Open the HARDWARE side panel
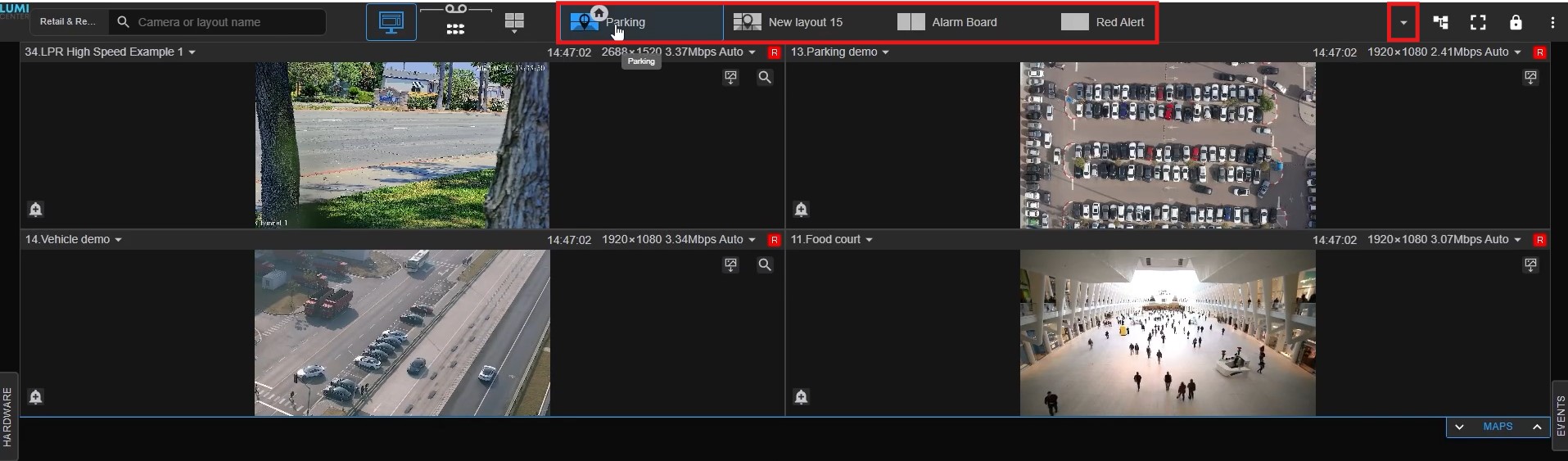1568x461 pixels. pyautogui.click(x=8, y=416)
